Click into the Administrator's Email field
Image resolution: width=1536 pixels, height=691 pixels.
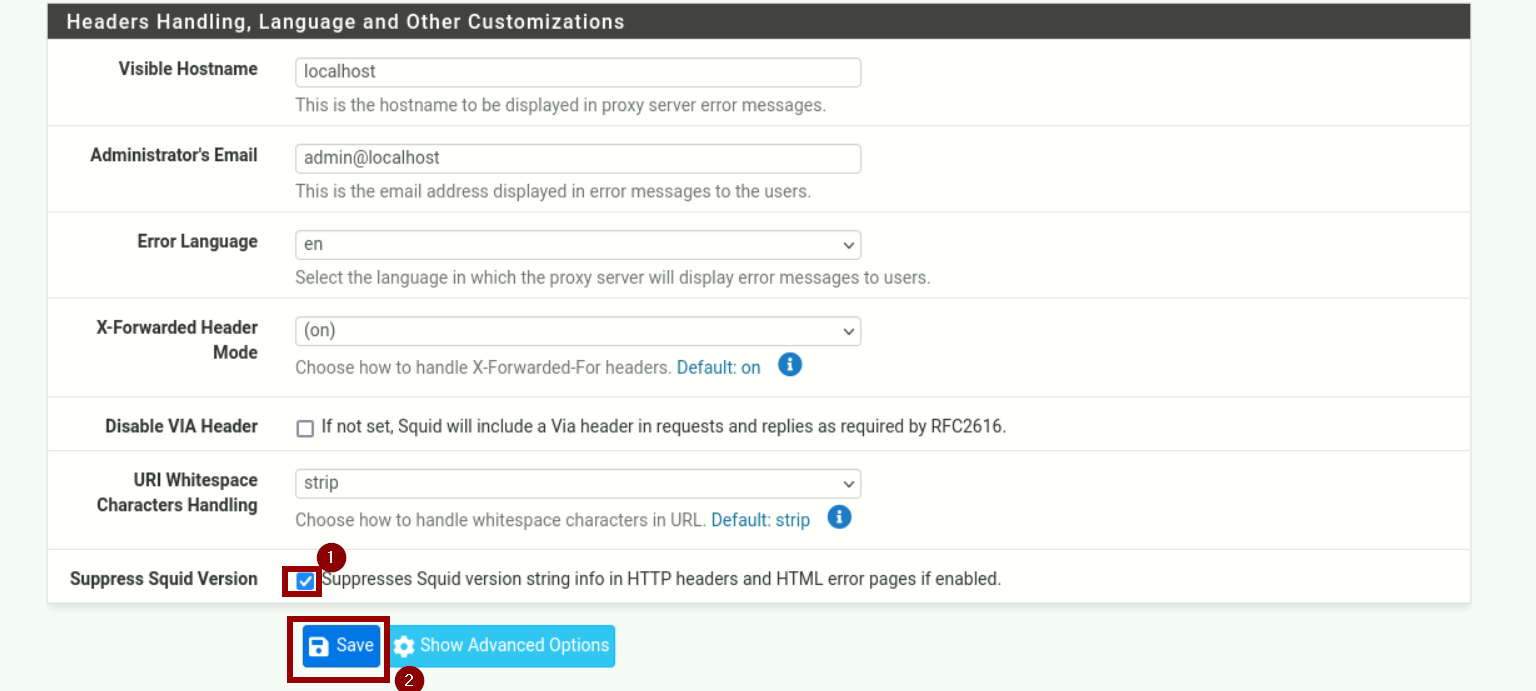[577, 158]
